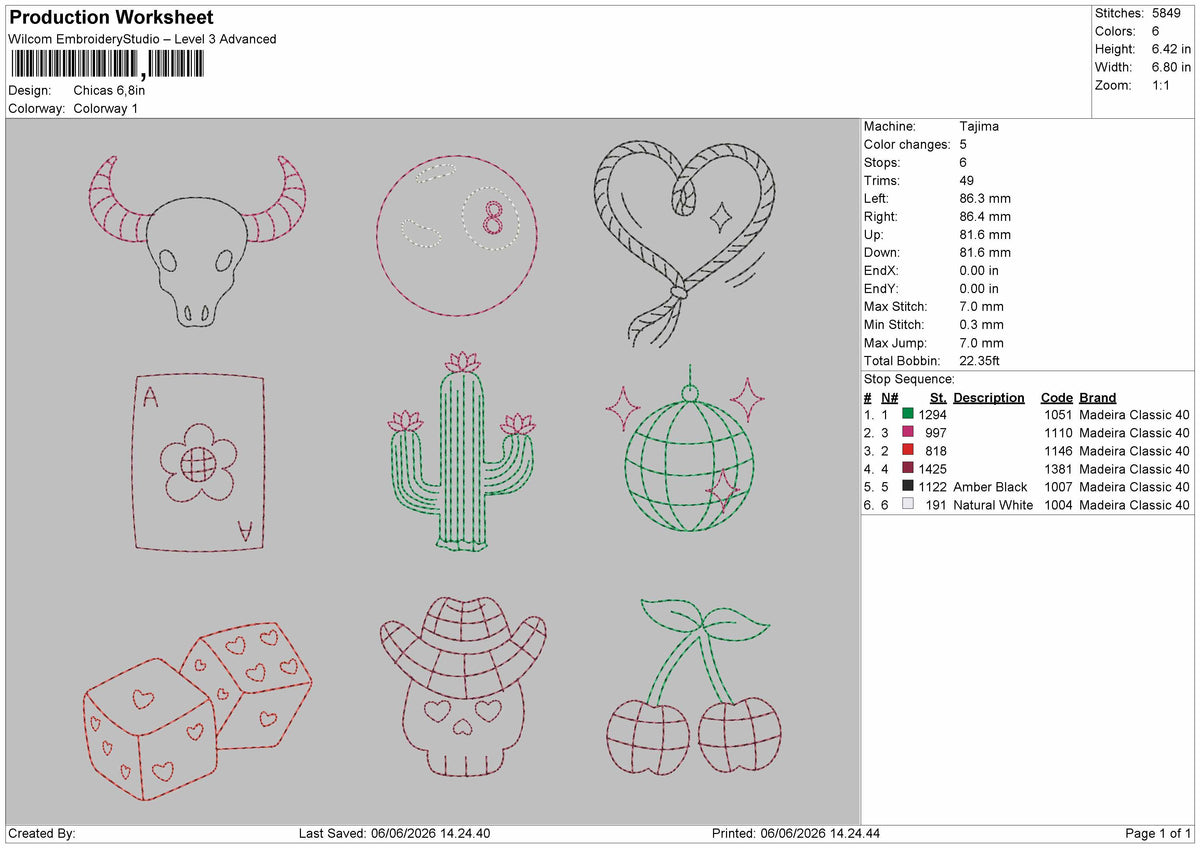1200x848 pixels.
Task: Click the stitches count '5849'
Action: point(1167,13)
